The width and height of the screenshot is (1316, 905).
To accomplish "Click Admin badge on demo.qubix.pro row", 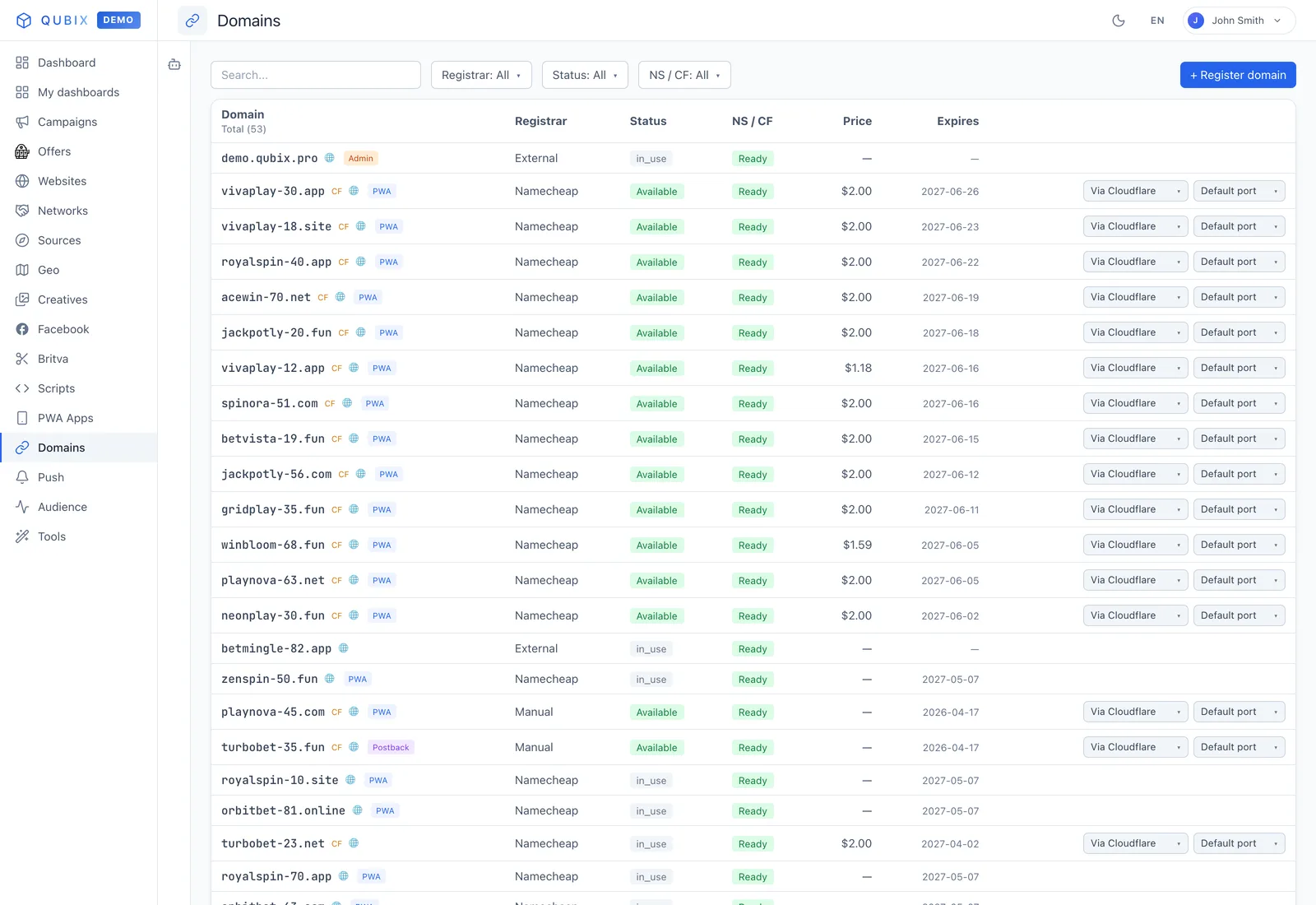I will (360, 159).
